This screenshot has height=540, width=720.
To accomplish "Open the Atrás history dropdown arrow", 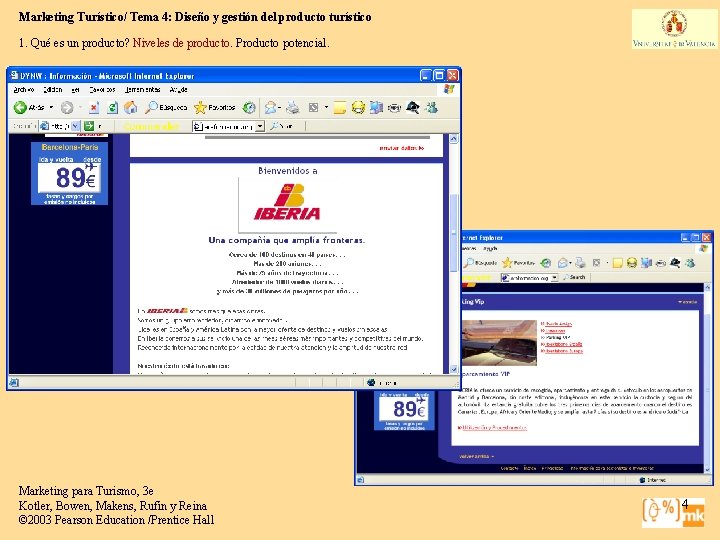I will click(51, 107).
